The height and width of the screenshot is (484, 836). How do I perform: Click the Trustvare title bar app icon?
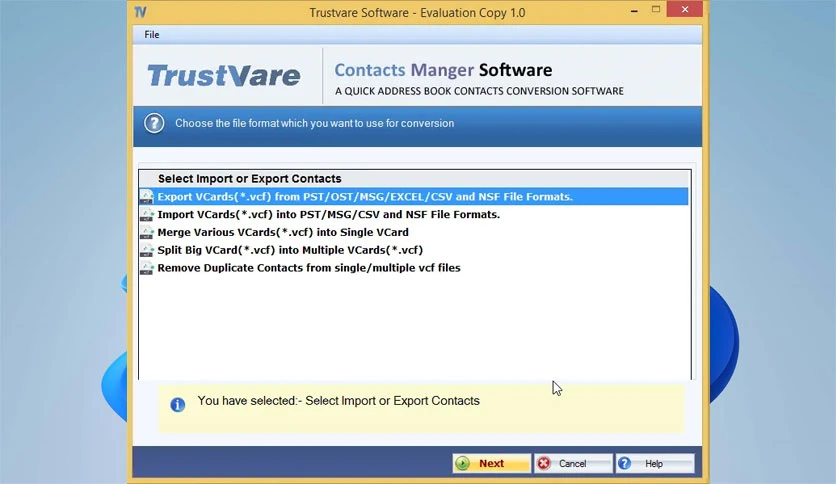140,12
